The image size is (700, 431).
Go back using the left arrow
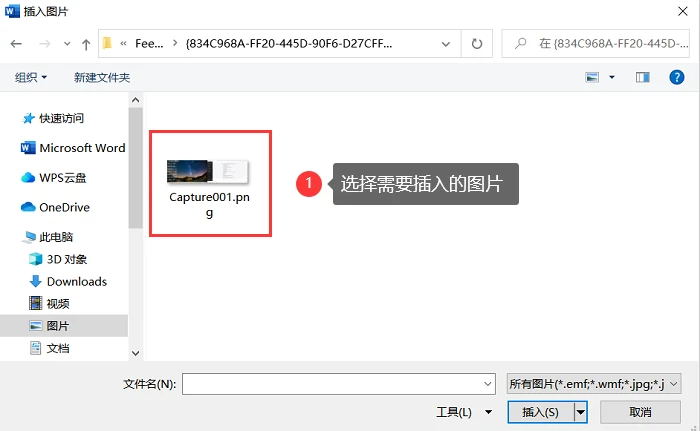[x=16, y=44]
